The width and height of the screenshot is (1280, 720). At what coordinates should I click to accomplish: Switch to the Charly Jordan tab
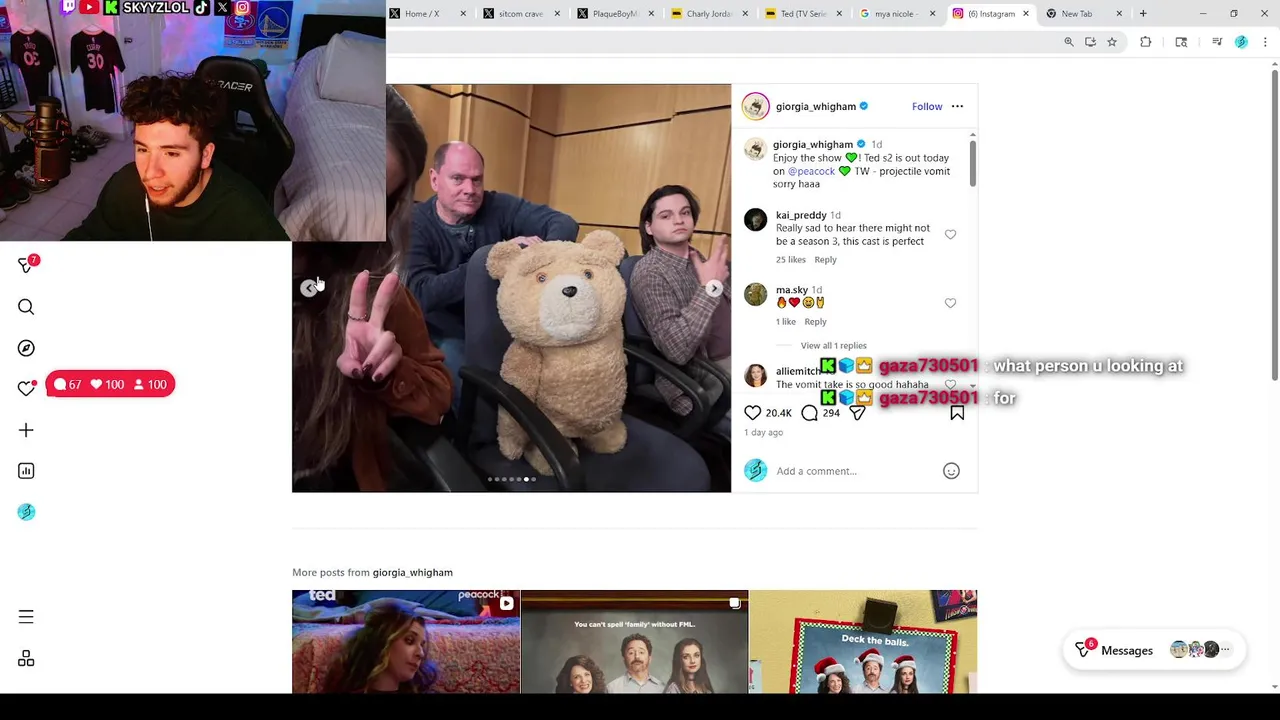point(708,13)
